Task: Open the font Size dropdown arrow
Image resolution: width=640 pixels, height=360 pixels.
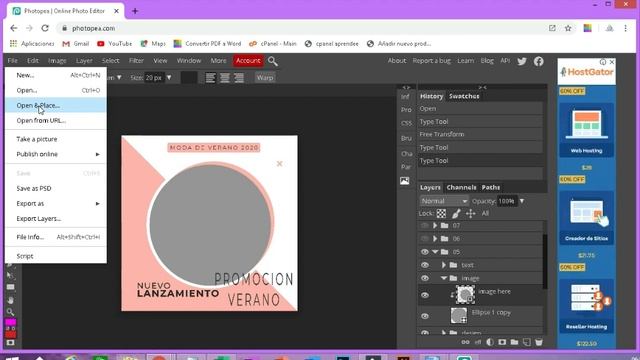Action: [x=169, y=78]
